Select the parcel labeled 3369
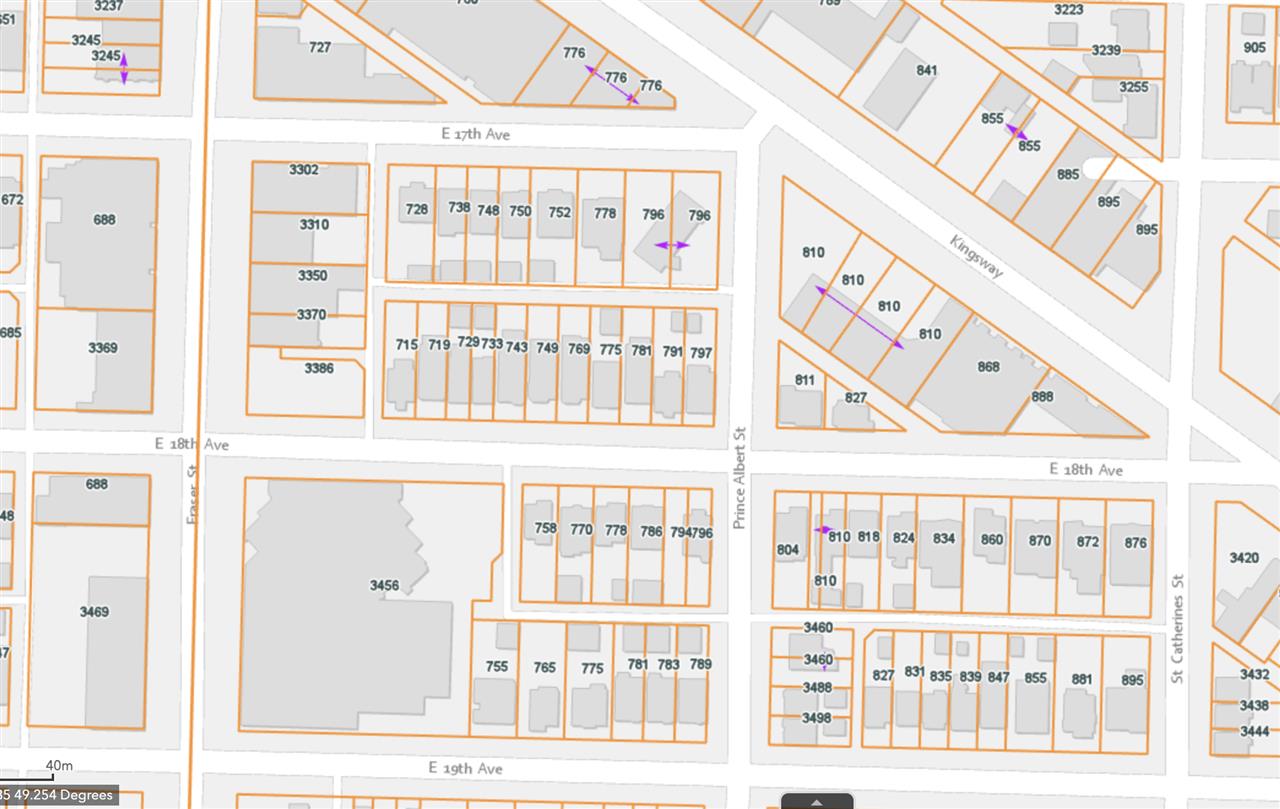 click(102, 348)
